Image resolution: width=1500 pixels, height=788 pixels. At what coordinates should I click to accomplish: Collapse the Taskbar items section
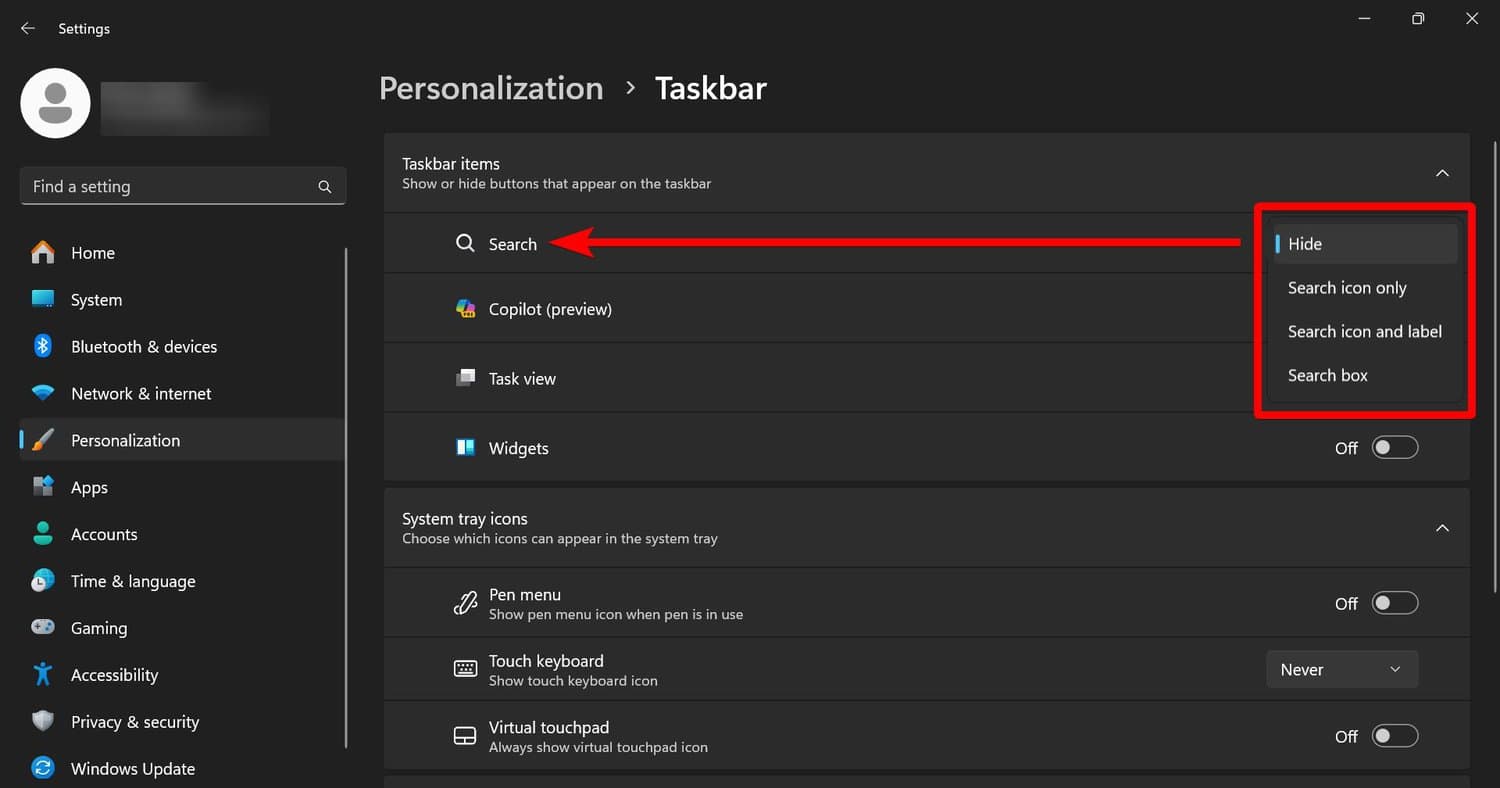[1442, 172]
